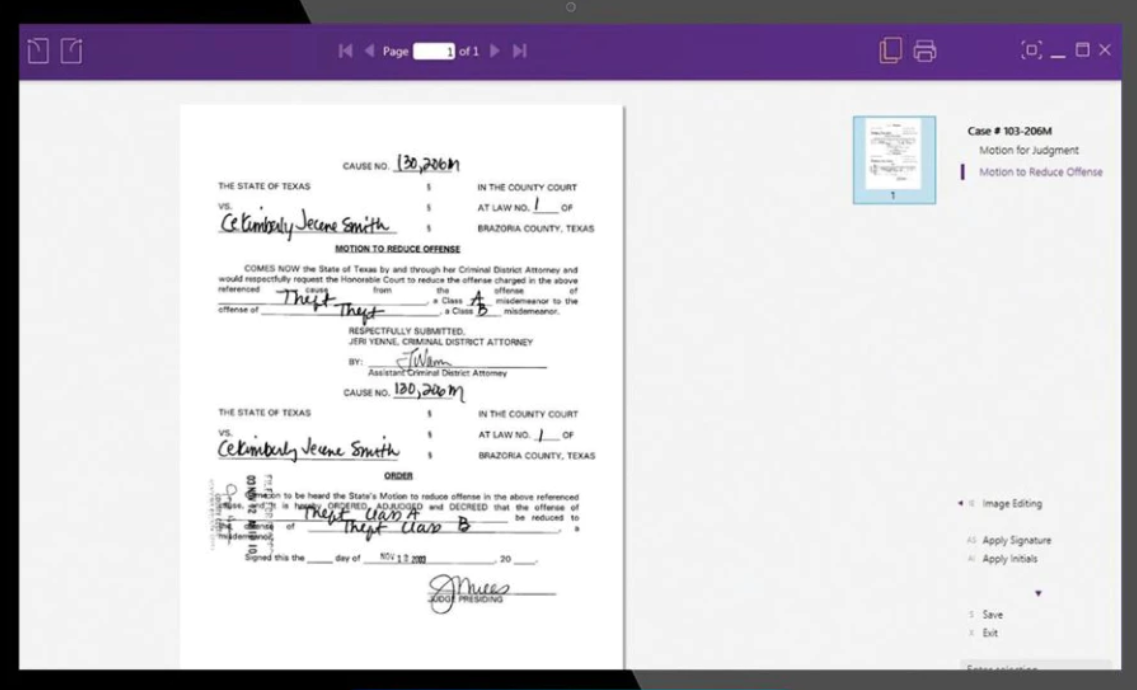This screenshot has width=1137, height=690.
Task: Click the down arrow below Apply Initials
Action: pos(1038,593)
